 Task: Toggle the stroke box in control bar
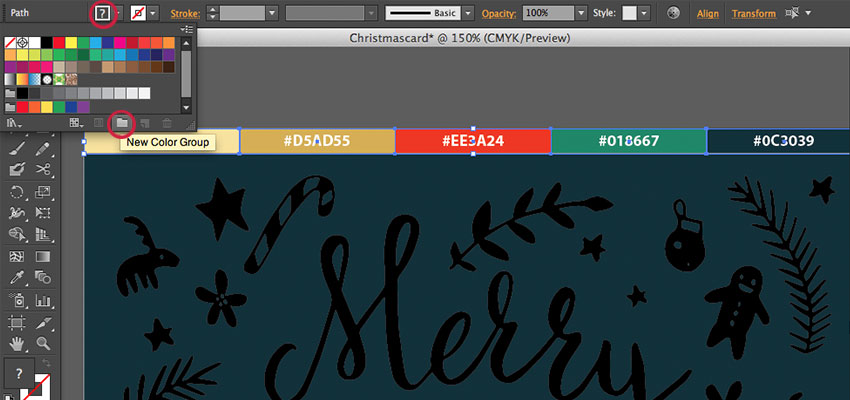click(x=140, y=14)
